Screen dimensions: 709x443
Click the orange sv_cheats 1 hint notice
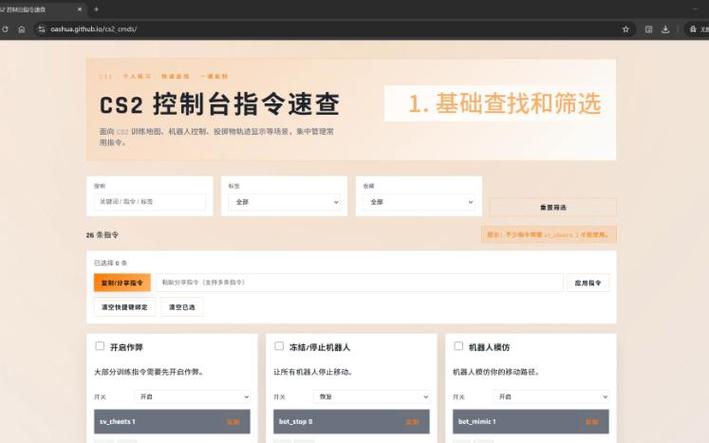tap(548, 235)
